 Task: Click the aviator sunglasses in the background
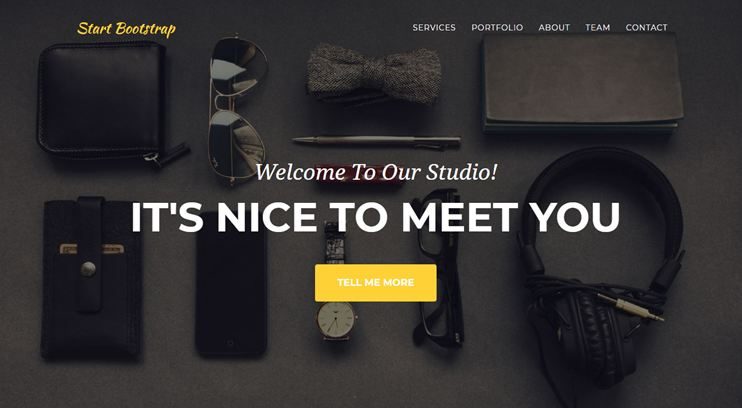click(238, 110)
